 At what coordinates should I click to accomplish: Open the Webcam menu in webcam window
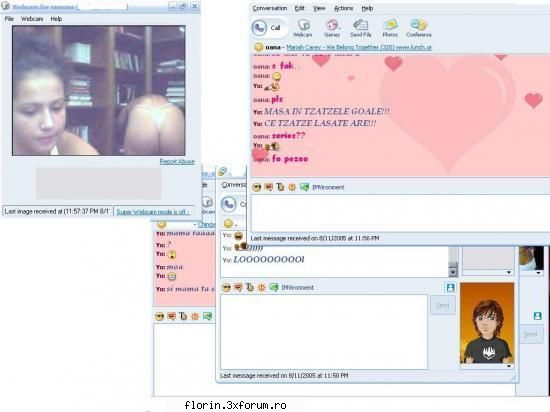click(32, 19)
